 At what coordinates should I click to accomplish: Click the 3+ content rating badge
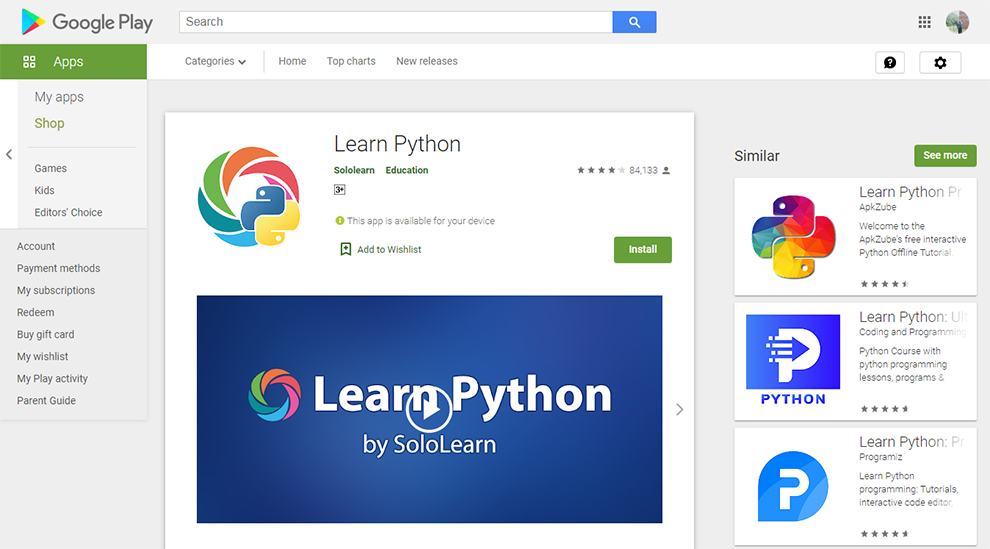point(340,189)
